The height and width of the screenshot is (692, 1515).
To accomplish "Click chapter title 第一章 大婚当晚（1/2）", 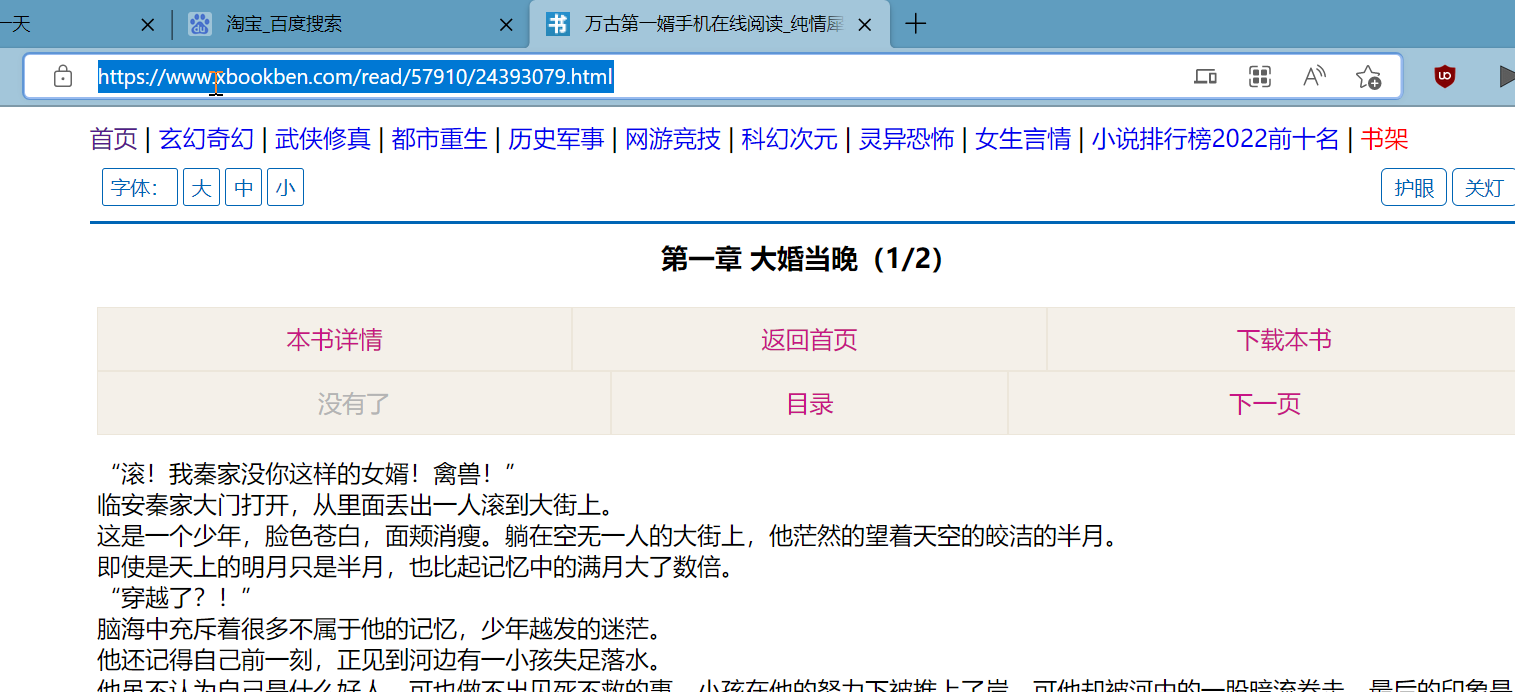I will pyautogui.click(x=806, y=260).
